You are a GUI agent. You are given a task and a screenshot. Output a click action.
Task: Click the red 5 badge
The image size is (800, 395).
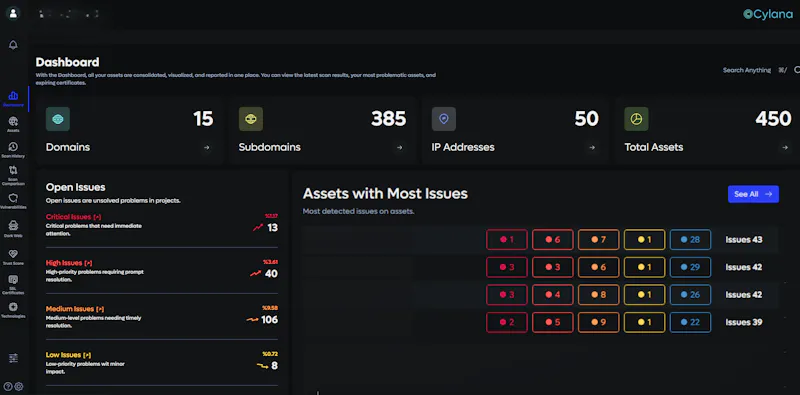(553, 322)
